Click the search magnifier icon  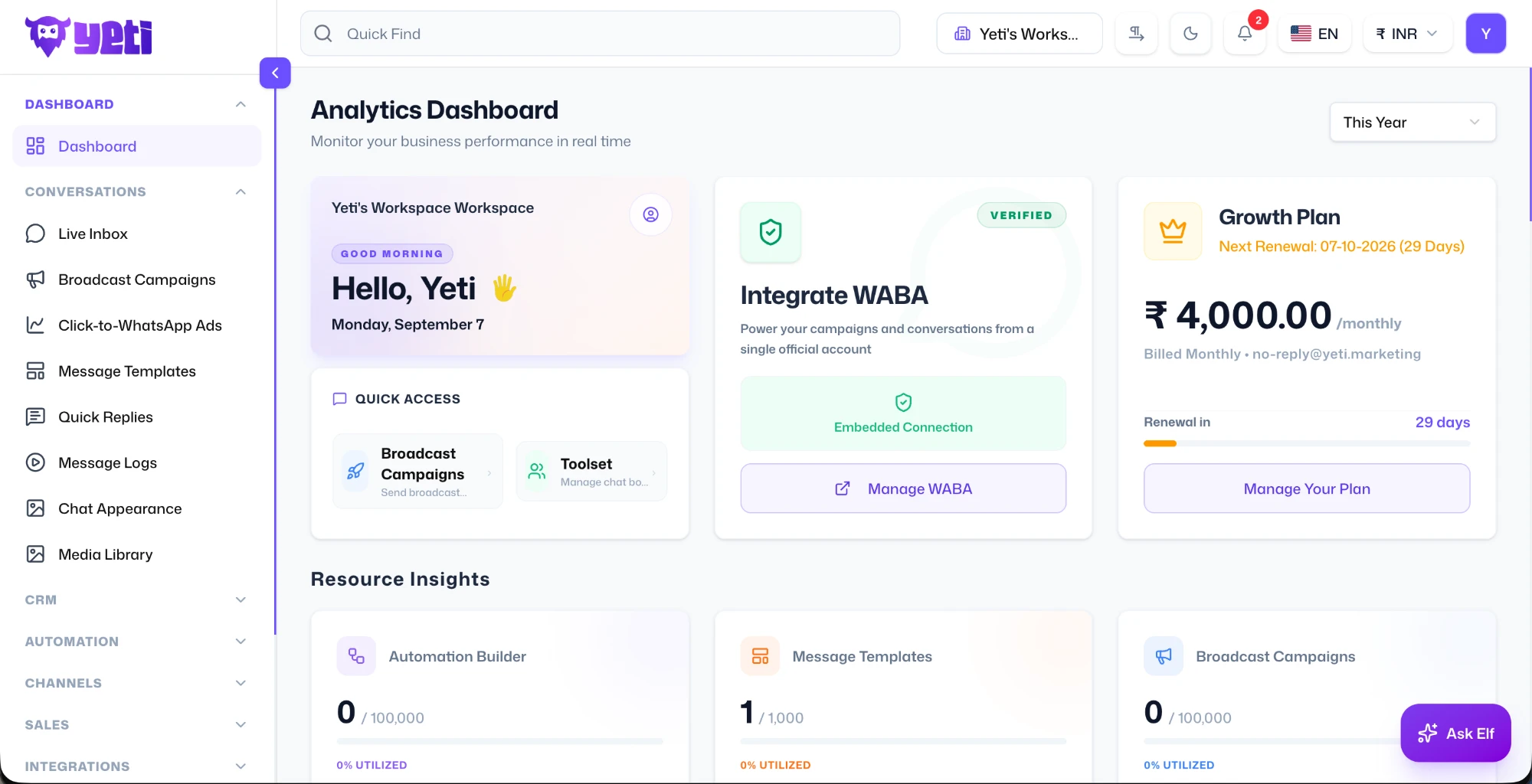point(323,34)
